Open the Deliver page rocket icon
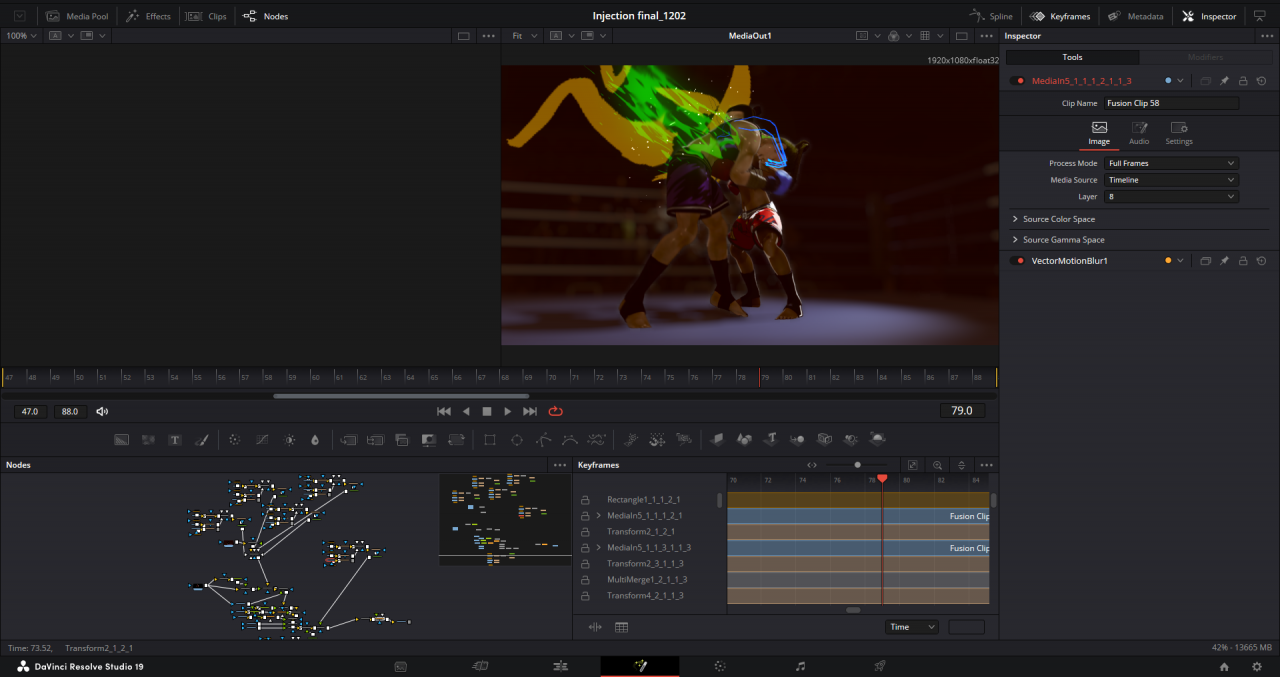This screenshot has height=677, width=1280. [880, 666]
